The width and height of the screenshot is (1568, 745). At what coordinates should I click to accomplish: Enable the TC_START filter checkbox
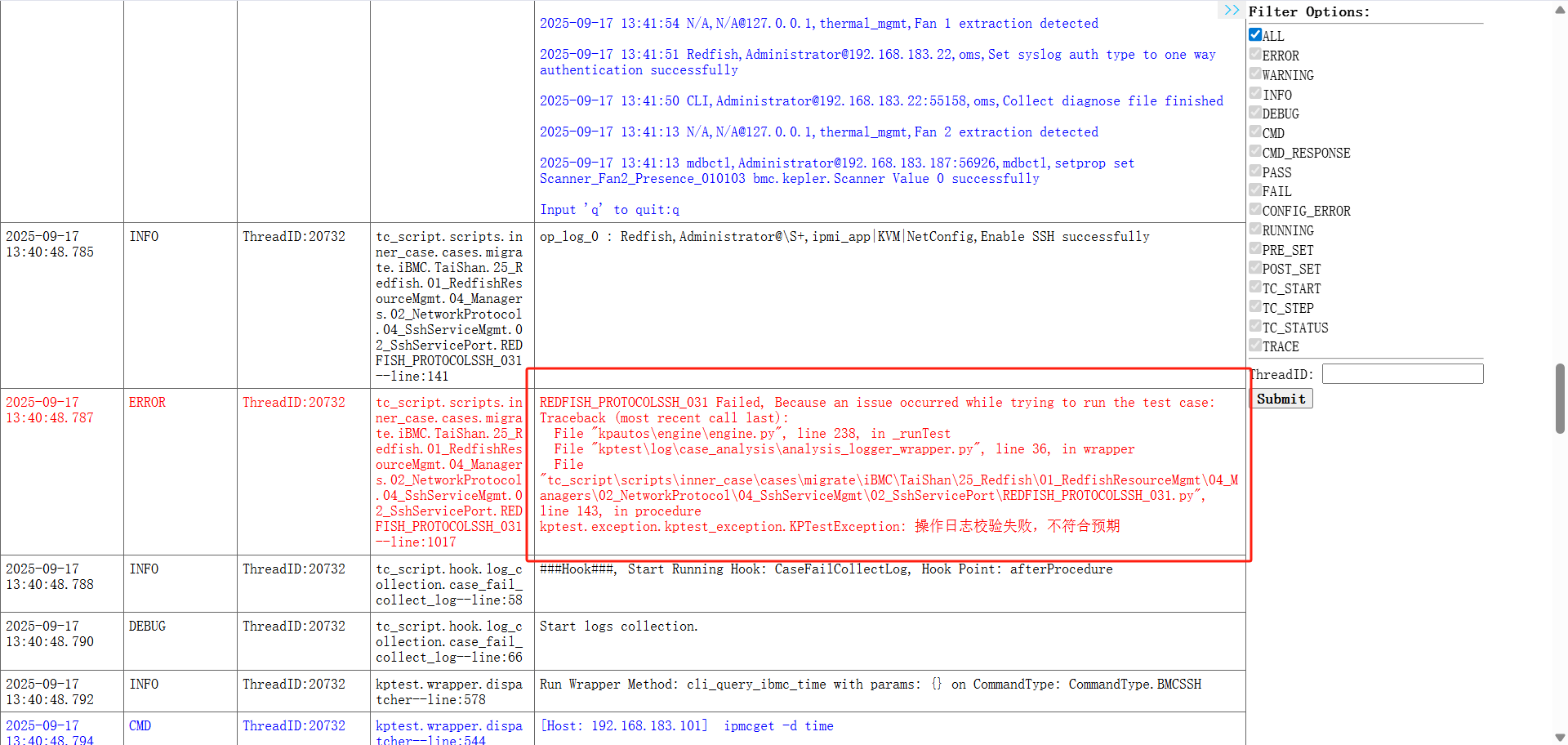(x=1255, y=288)
